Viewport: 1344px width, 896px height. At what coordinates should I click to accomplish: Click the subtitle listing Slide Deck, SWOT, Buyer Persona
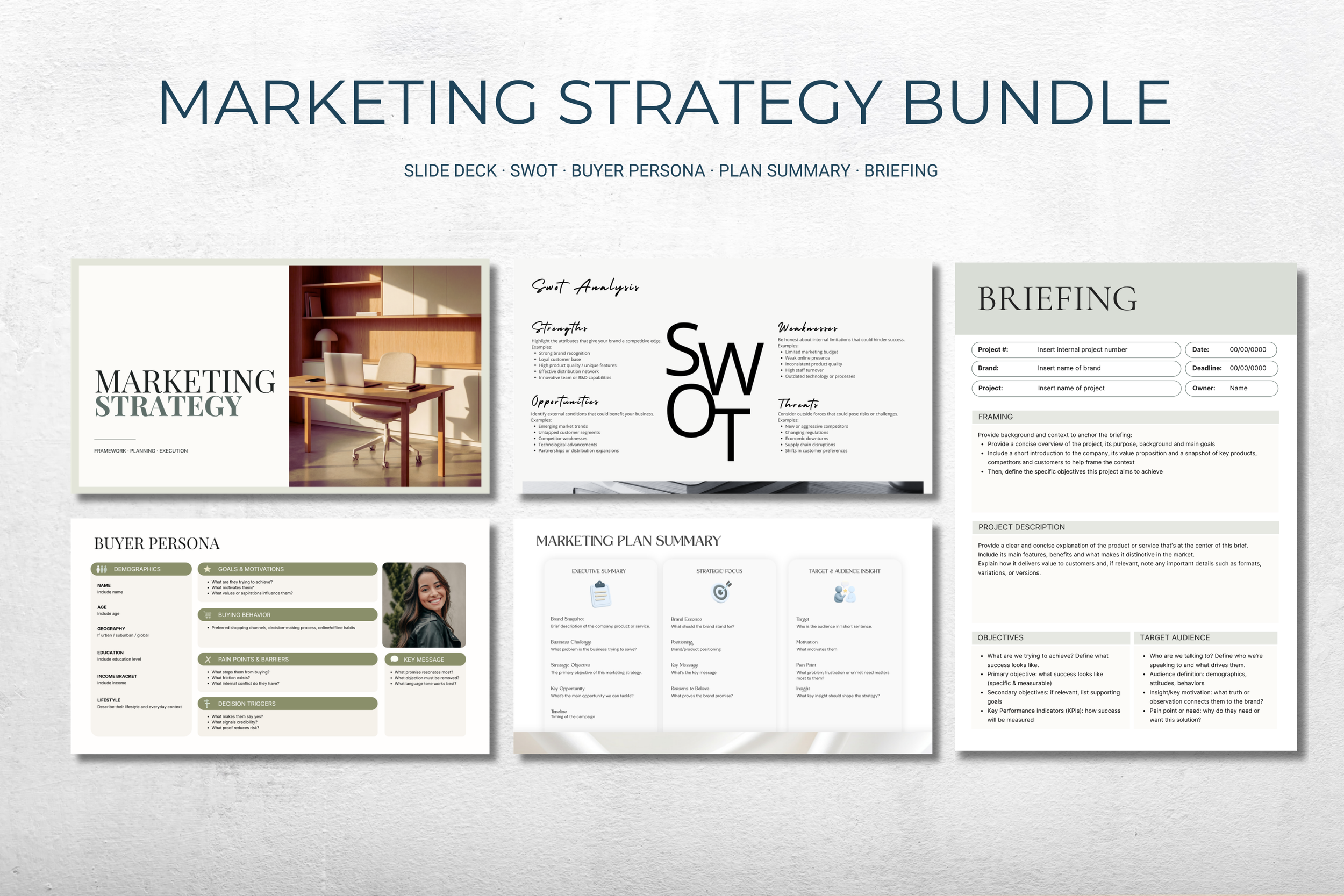tap(671, 171)
